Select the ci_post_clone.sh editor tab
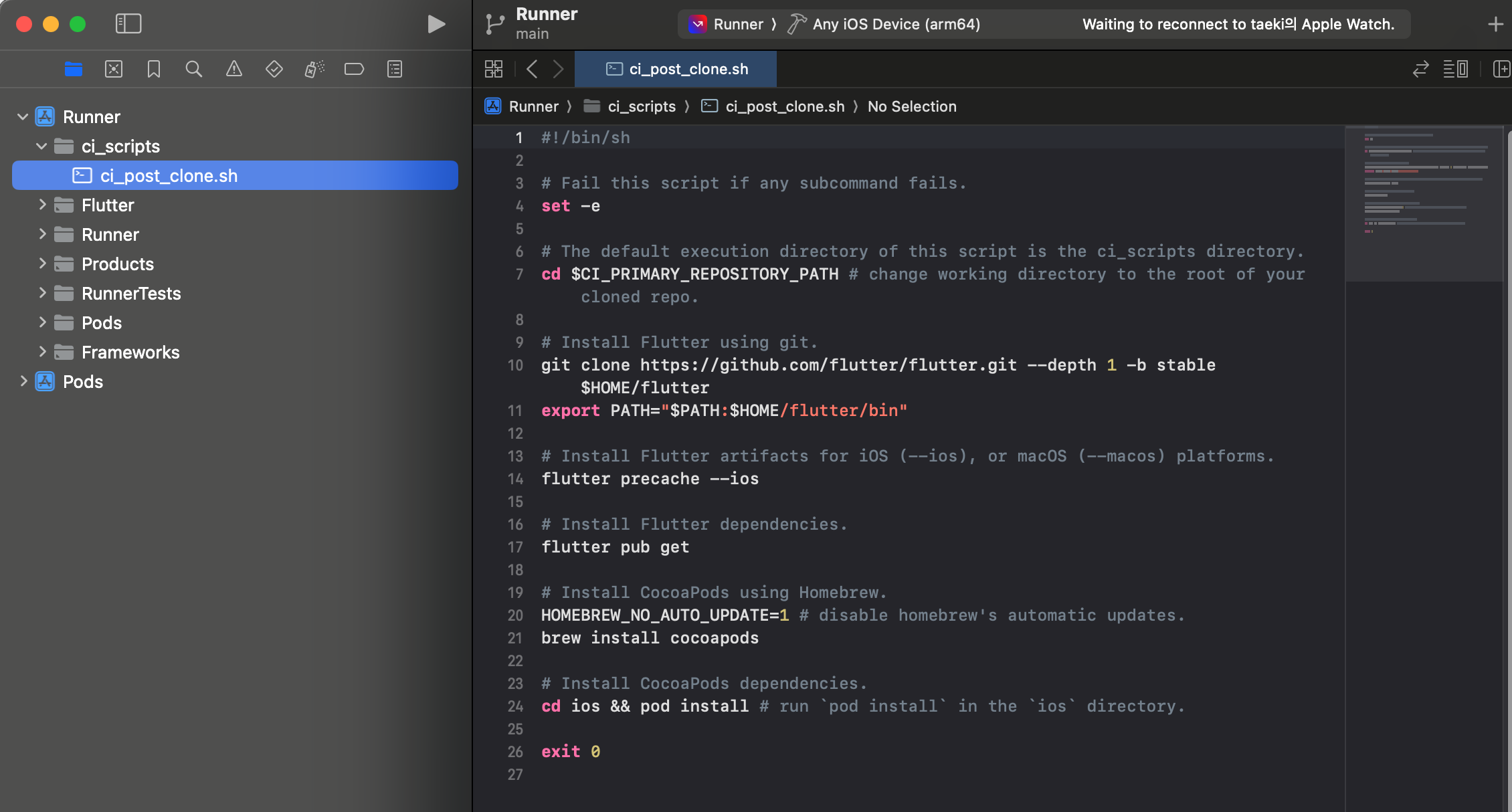1512x812 pixels. tap(676, 69)
